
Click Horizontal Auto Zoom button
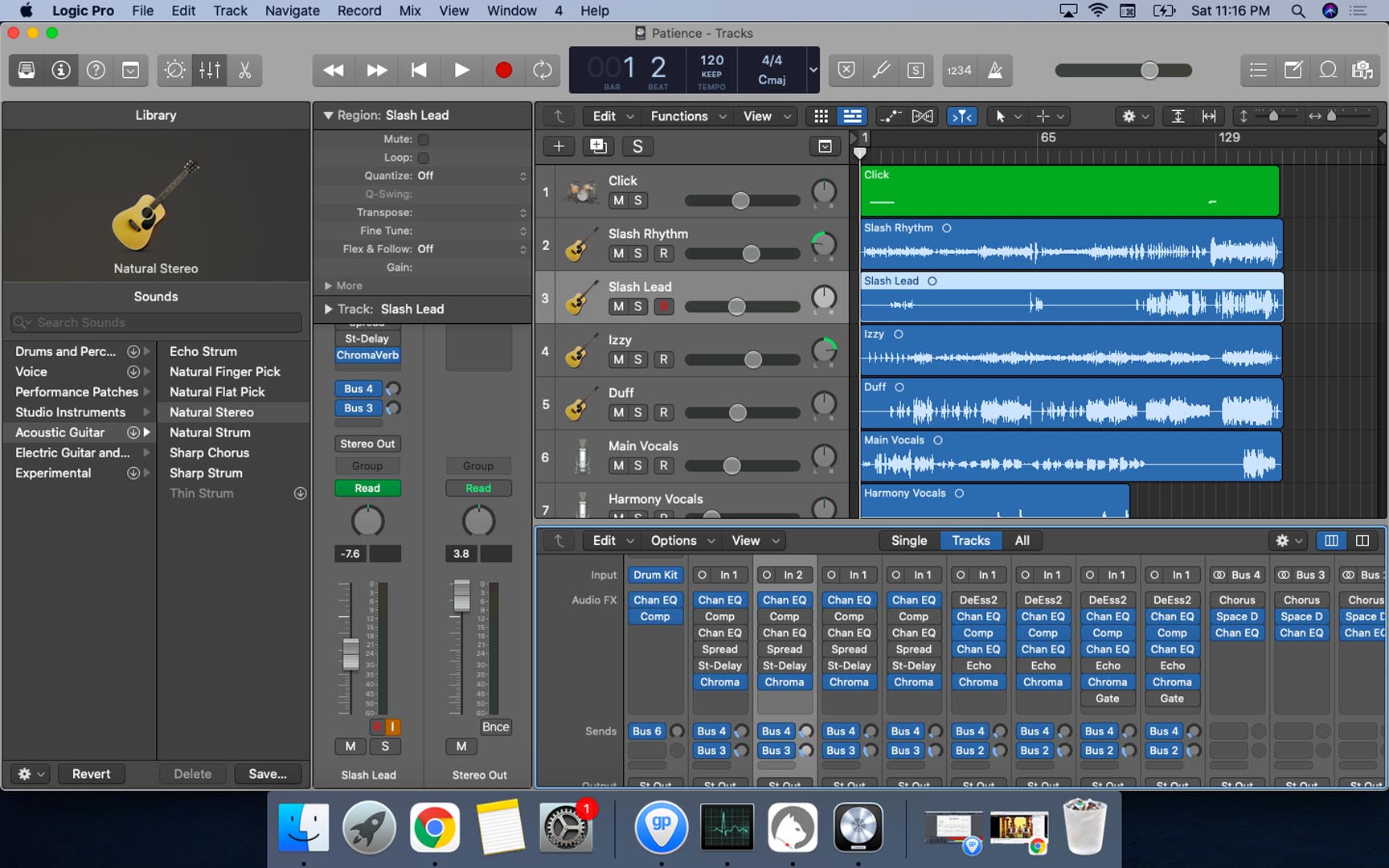[1209, 117]
